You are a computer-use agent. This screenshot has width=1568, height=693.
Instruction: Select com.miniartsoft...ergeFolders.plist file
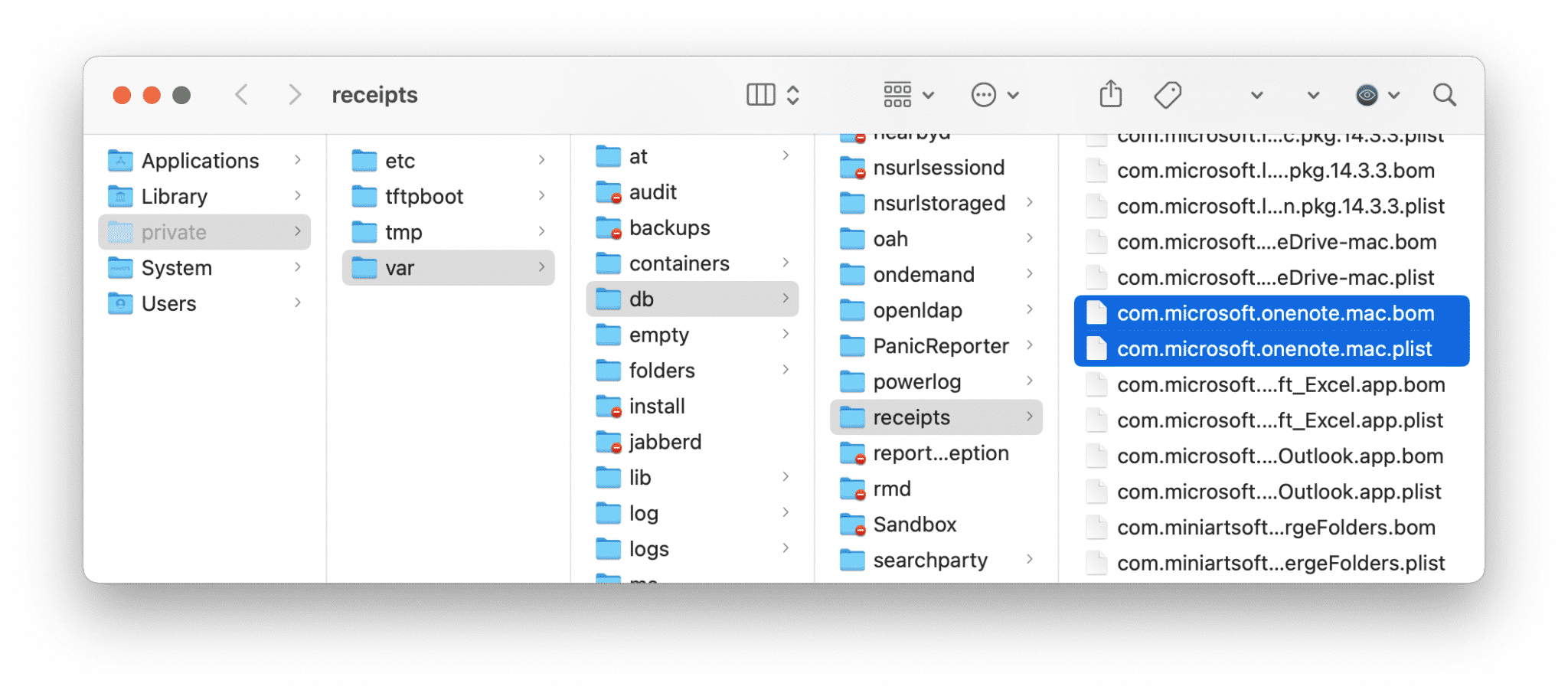(1272, 564)
